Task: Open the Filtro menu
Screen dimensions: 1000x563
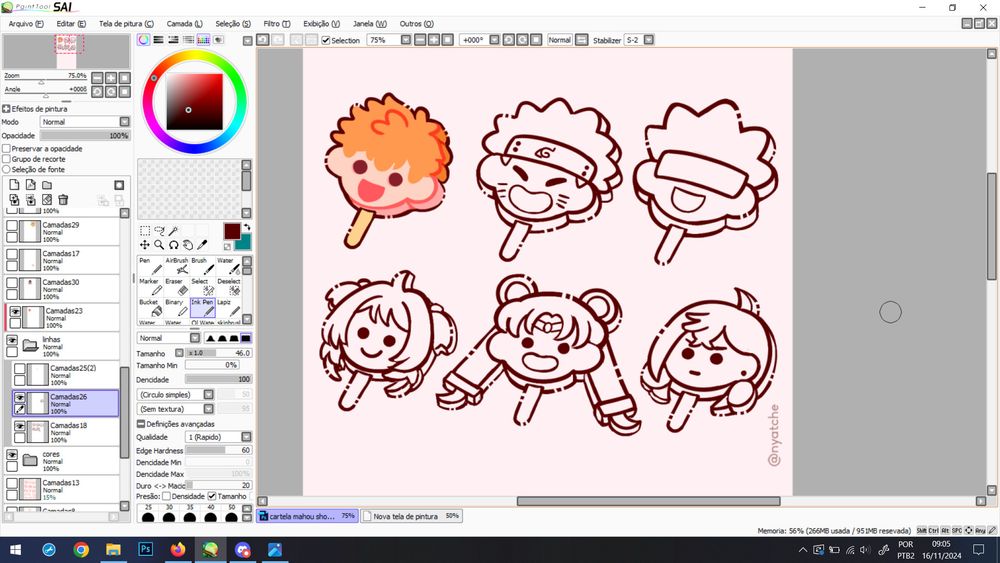Action: [277, 24]
